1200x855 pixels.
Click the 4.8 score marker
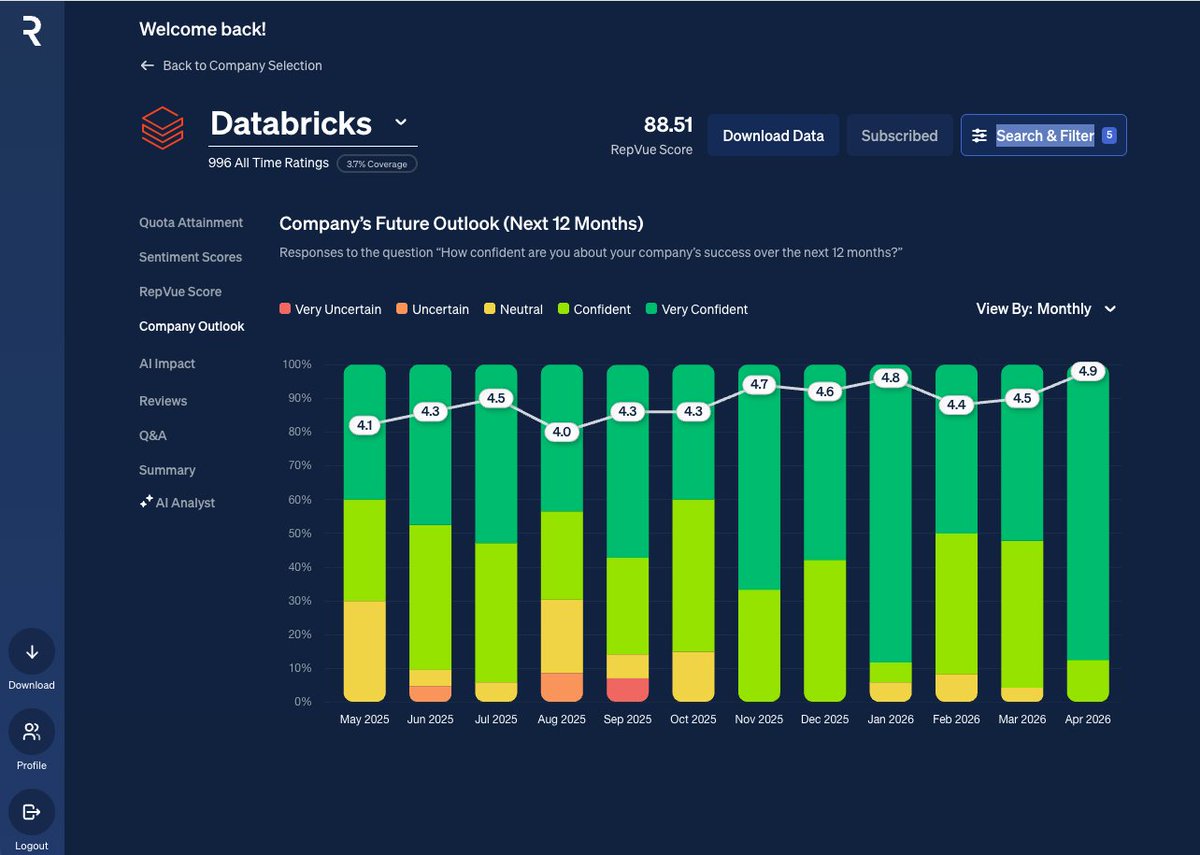pyautogui.click(x=890, y=378)
